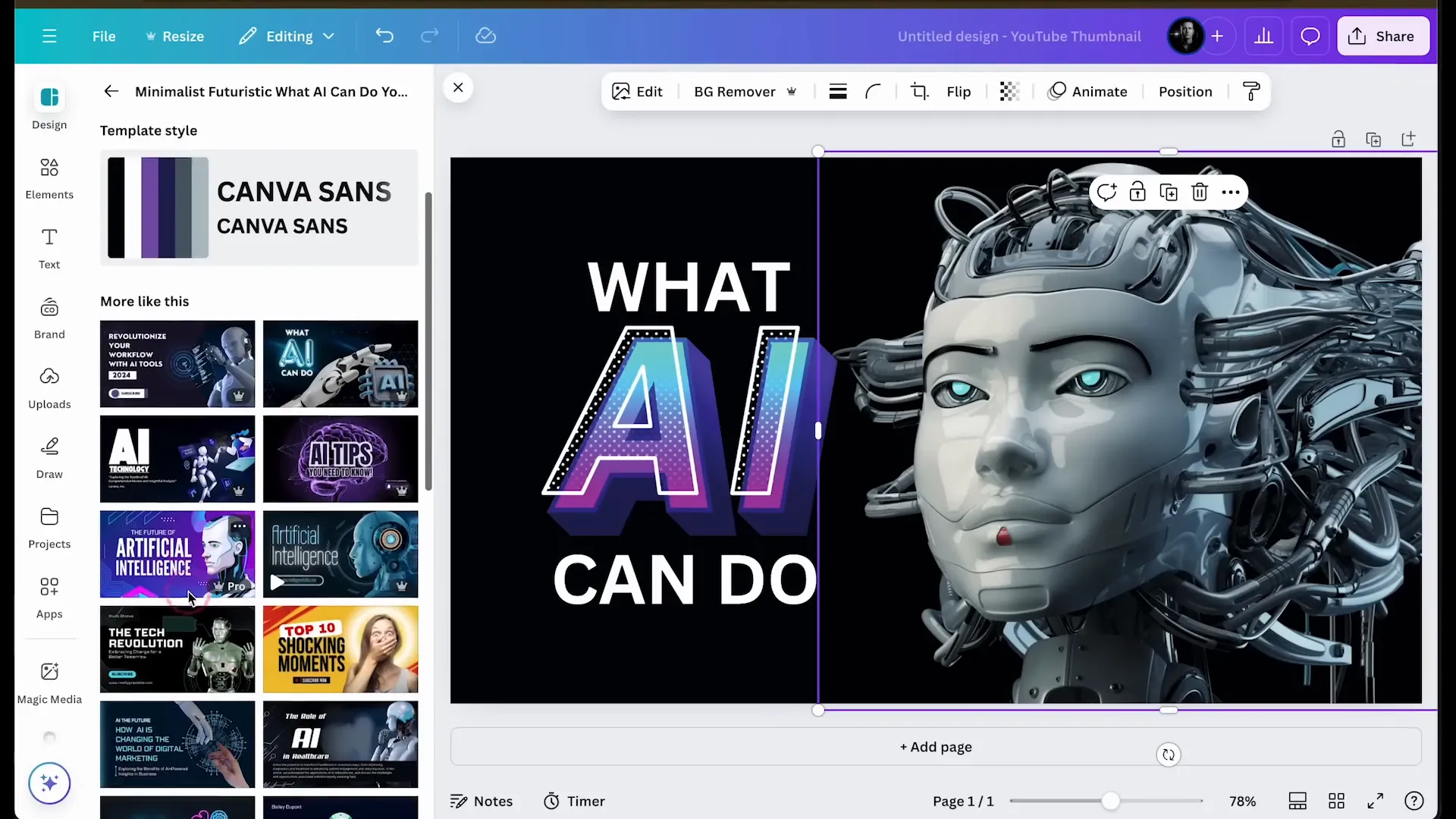Click the copy style paint roller icon
The image size is (1456, 819).
tap(1252, 92)
